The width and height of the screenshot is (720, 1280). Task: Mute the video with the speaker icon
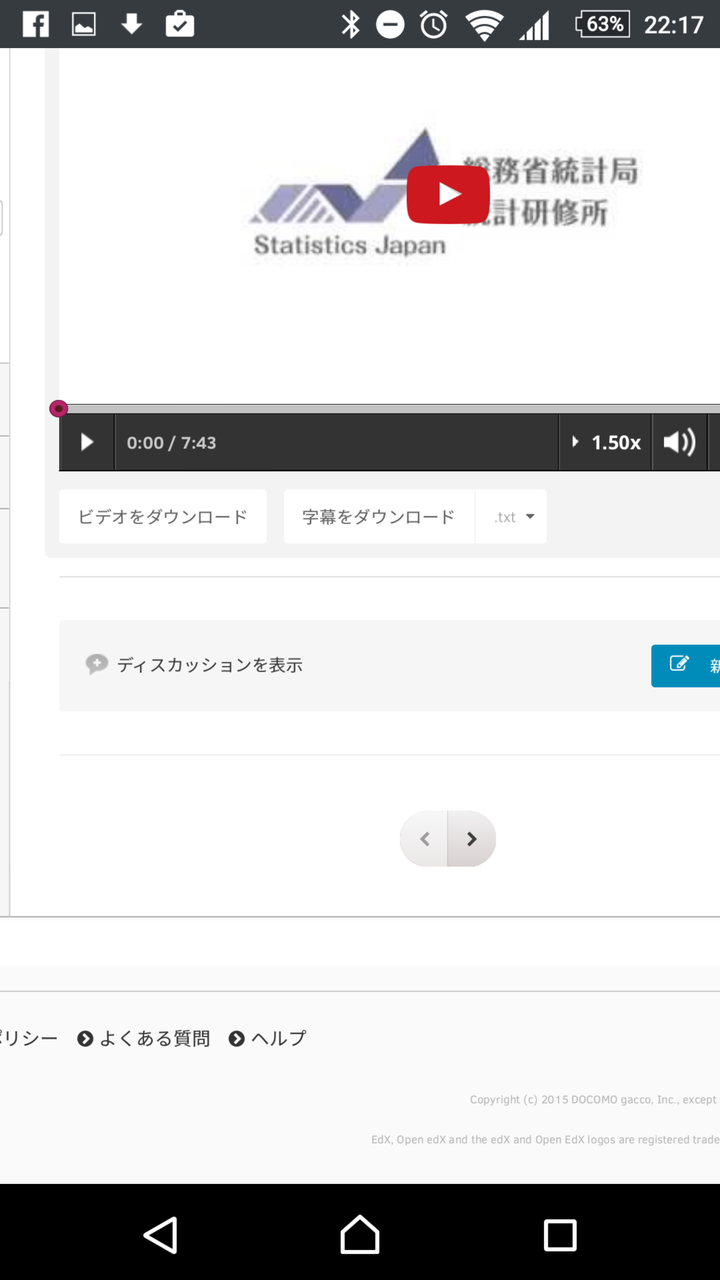[x=680, y=442]
